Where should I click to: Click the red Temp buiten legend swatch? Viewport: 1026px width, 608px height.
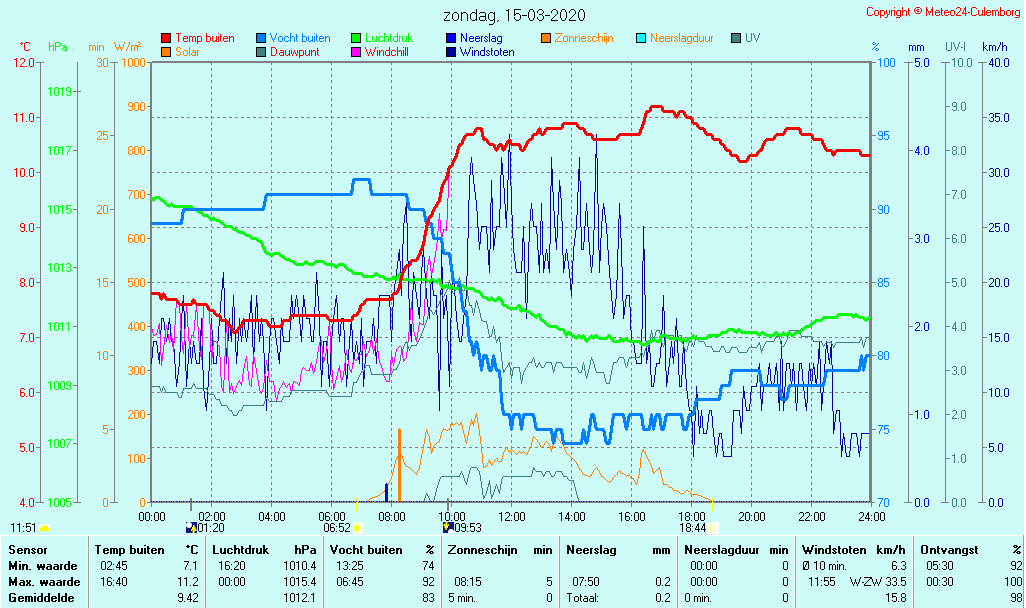166,38
